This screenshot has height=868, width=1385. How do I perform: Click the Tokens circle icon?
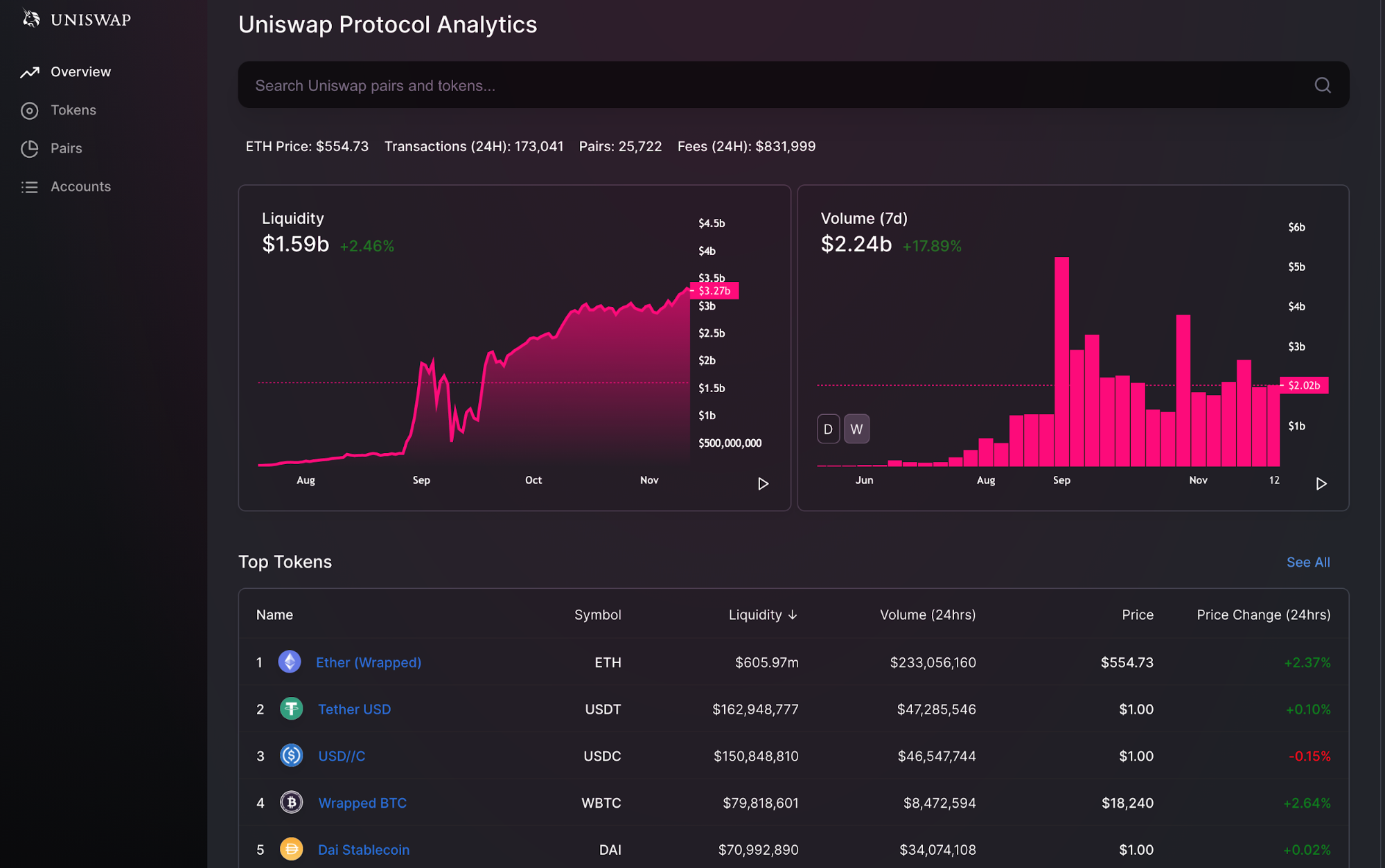(x=30, y=110)
